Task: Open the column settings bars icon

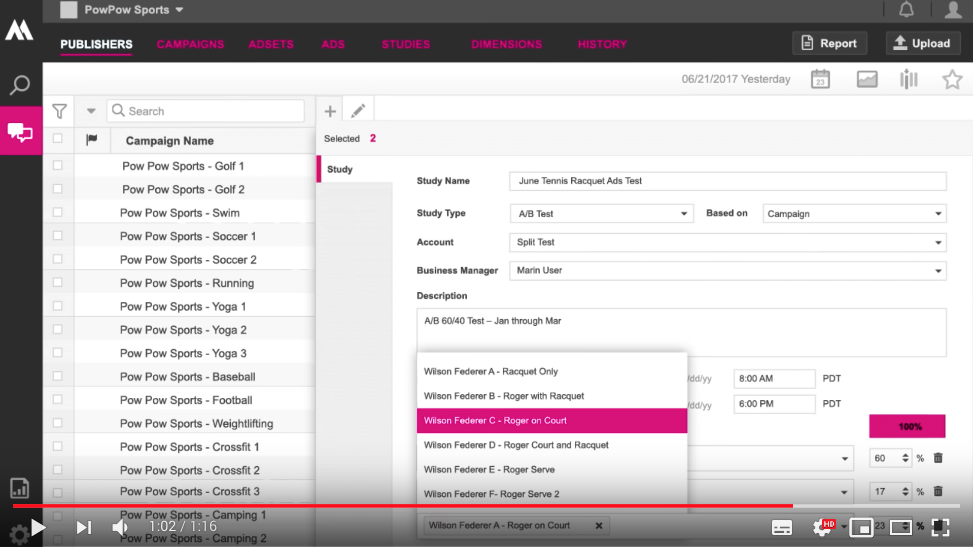Action: click(x=908, y=79)
